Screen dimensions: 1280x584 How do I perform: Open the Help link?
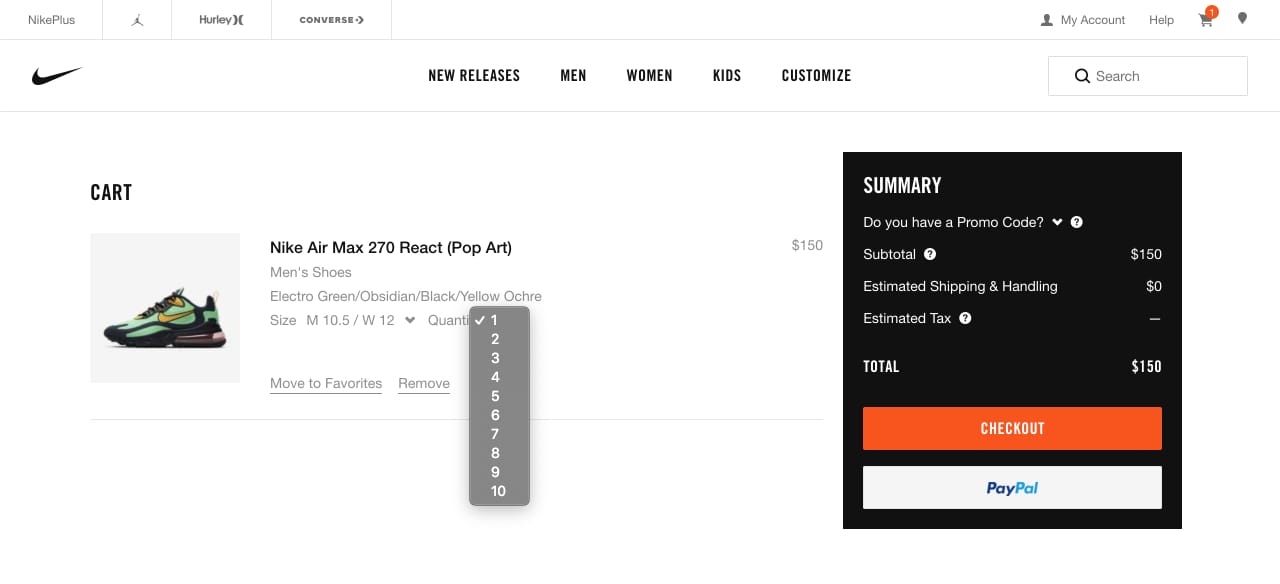tap(1161, 20)
